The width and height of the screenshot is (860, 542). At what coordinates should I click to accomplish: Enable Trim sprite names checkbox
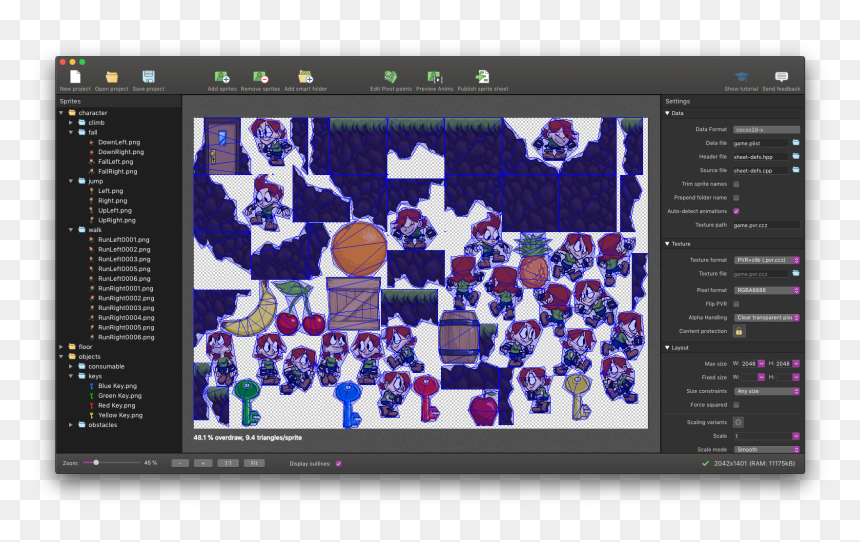[x=736, y=184]
